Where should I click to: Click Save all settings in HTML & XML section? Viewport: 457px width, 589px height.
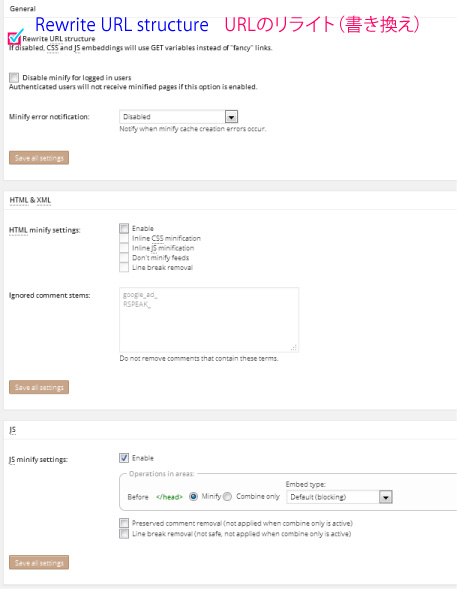tap(39, 387)
